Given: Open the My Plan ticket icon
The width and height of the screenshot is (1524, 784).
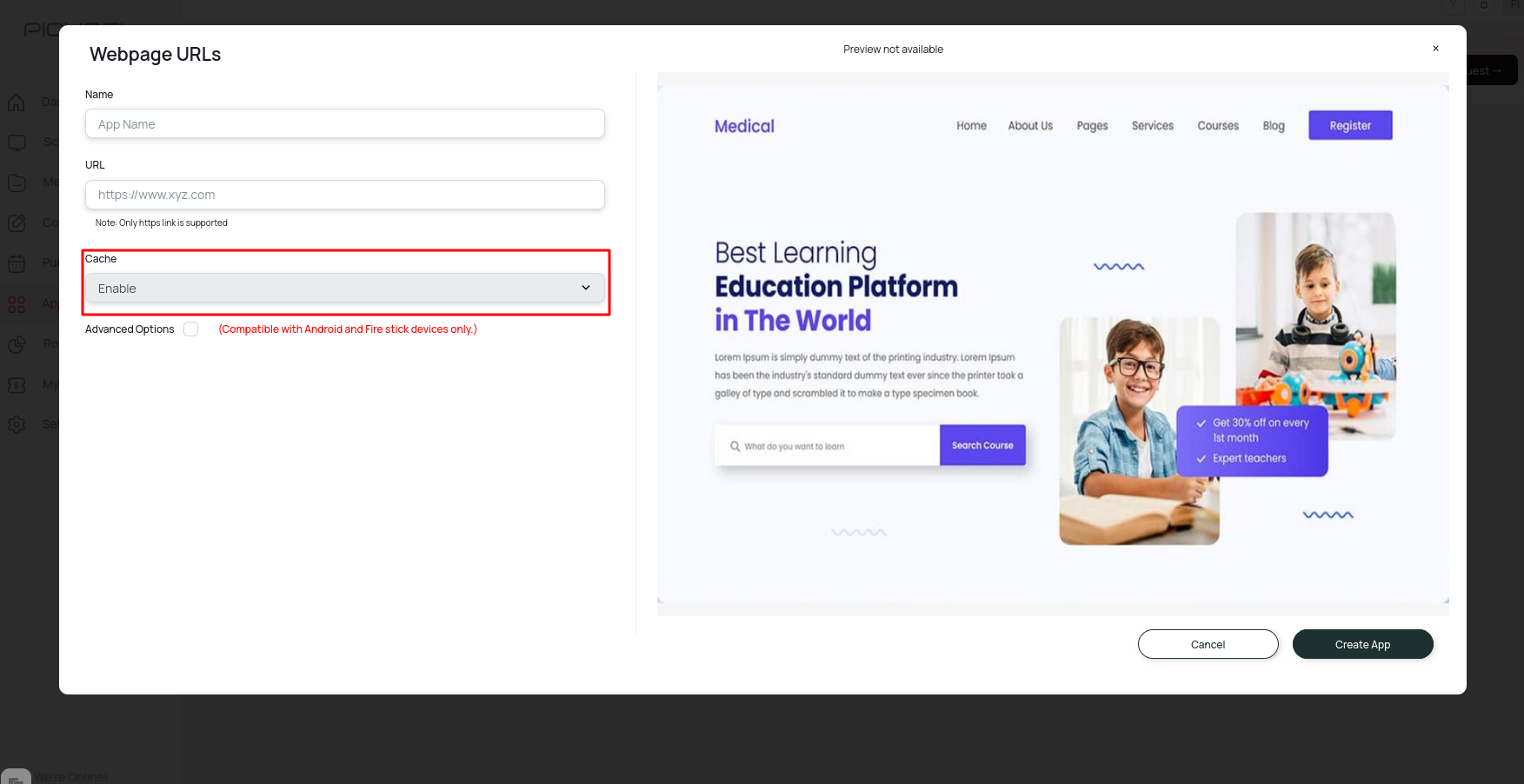Looking at the screenshot, I should (17, 384).
